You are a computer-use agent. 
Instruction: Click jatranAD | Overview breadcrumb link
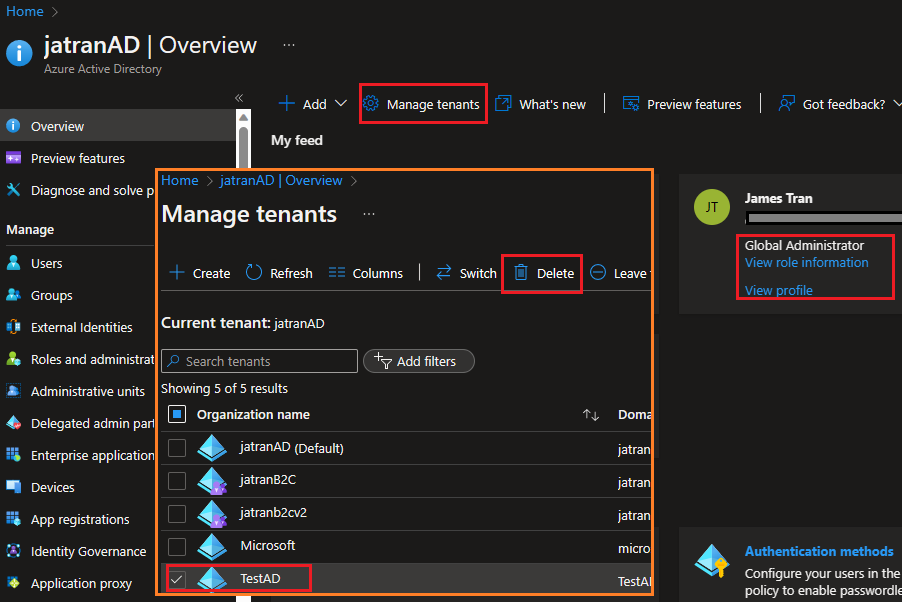pyautogui.click(x=281, y=180)
